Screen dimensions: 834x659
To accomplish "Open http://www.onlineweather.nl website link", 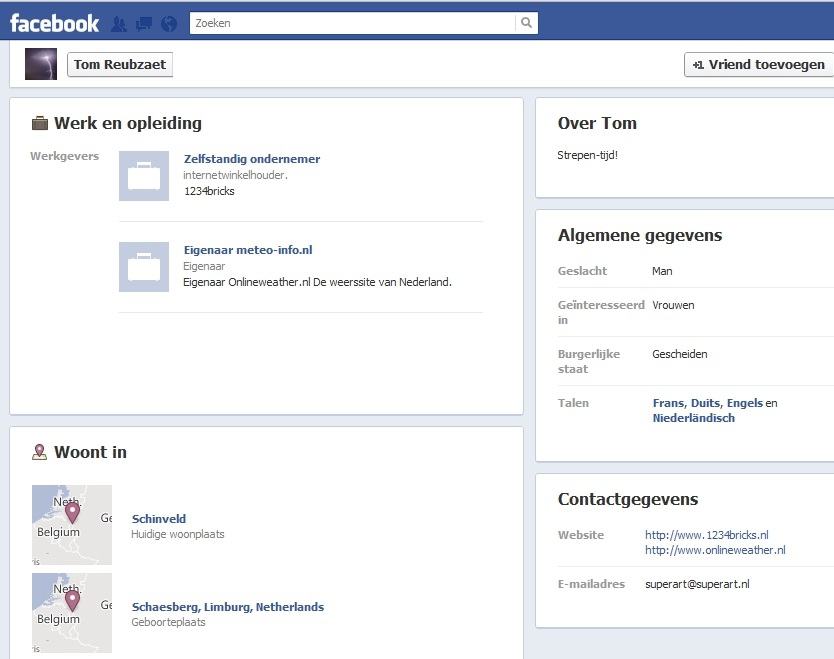I will (x=715, y=550).
